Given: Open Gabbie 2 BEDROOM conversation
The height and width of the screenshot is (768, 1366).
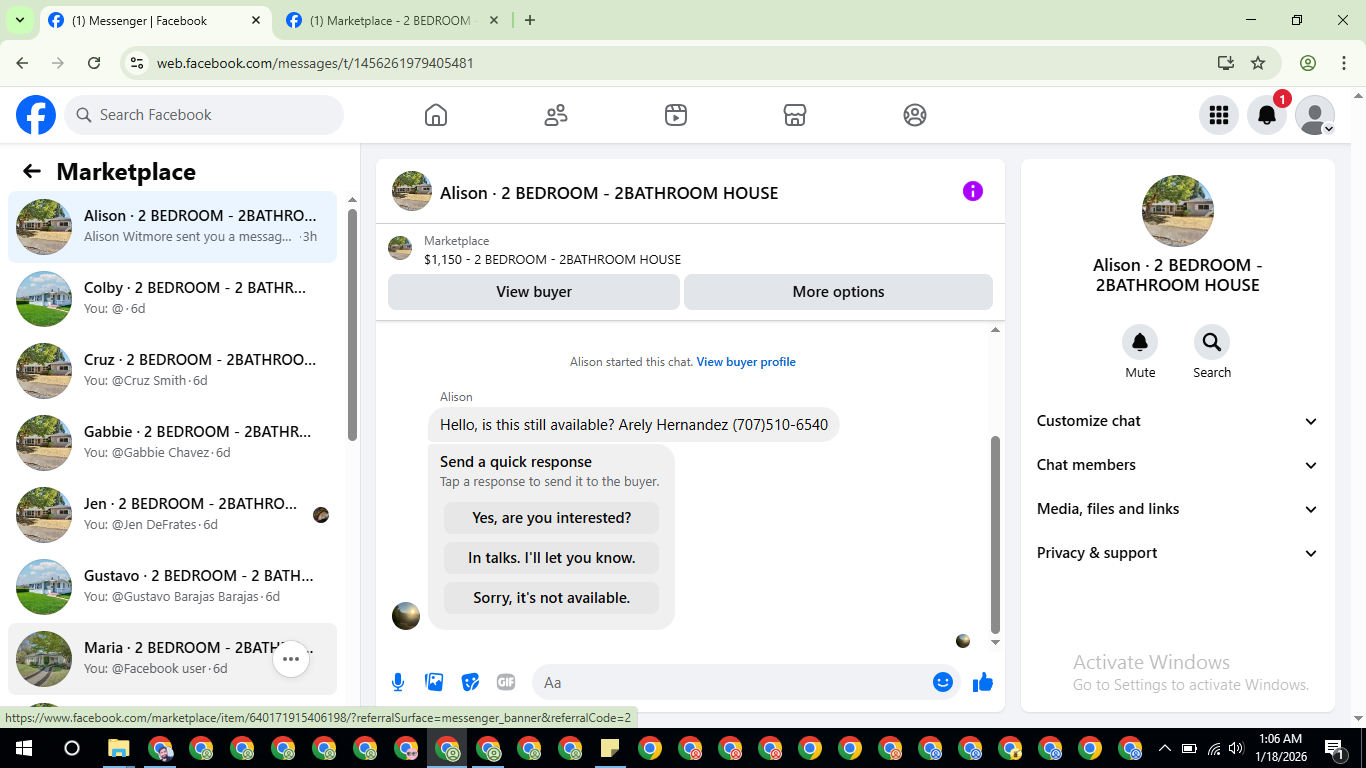Looking at the screenshot, I should tap(172, 443).
